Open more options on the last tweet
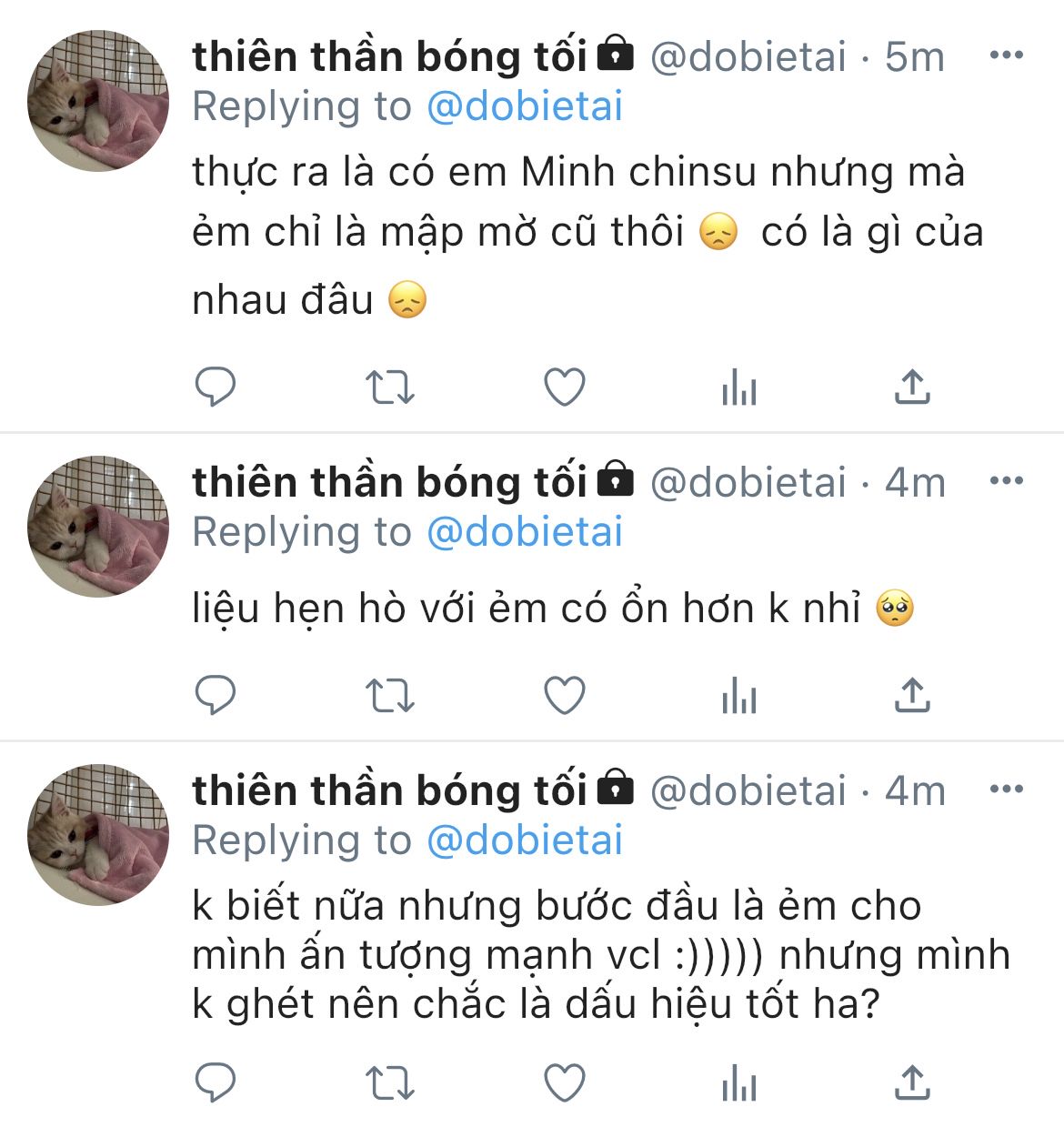1064x1127 pixels. [x=1006, y=789]
